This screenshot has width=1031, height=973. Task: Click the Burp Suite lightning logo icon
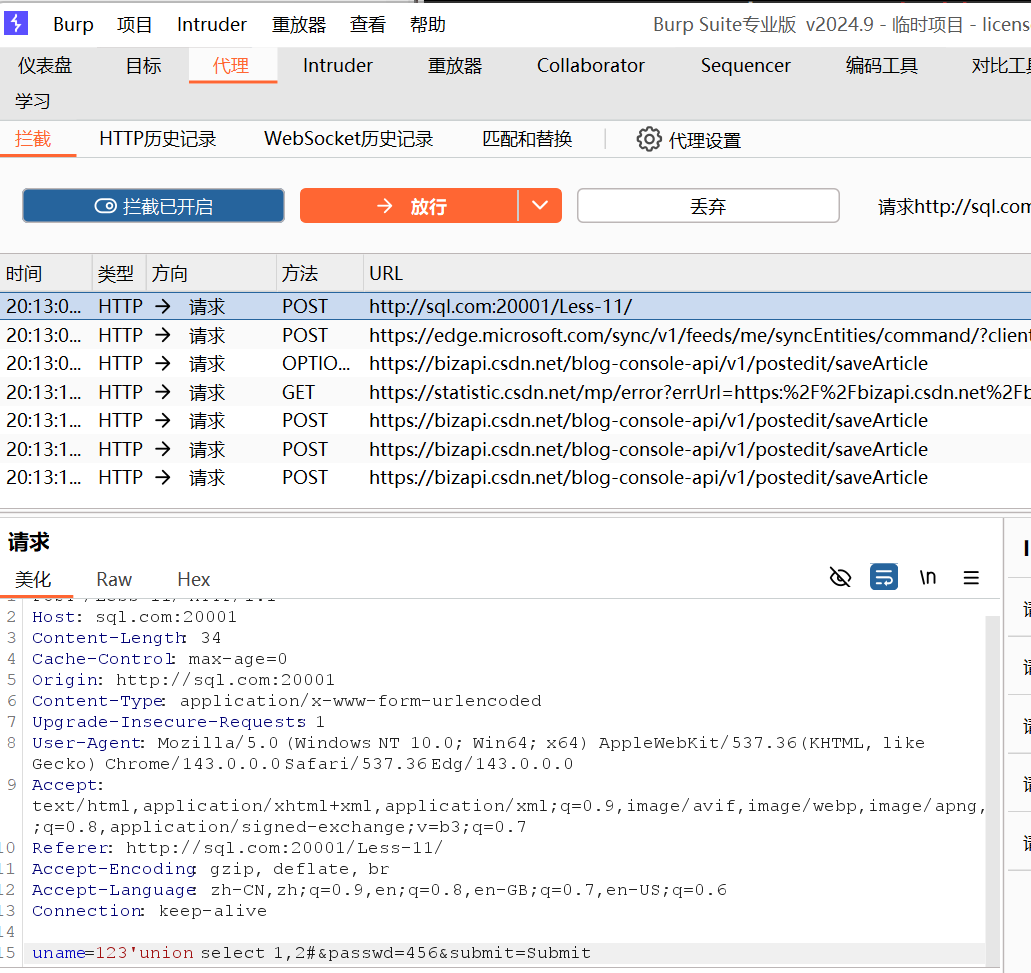pos(16,24)
